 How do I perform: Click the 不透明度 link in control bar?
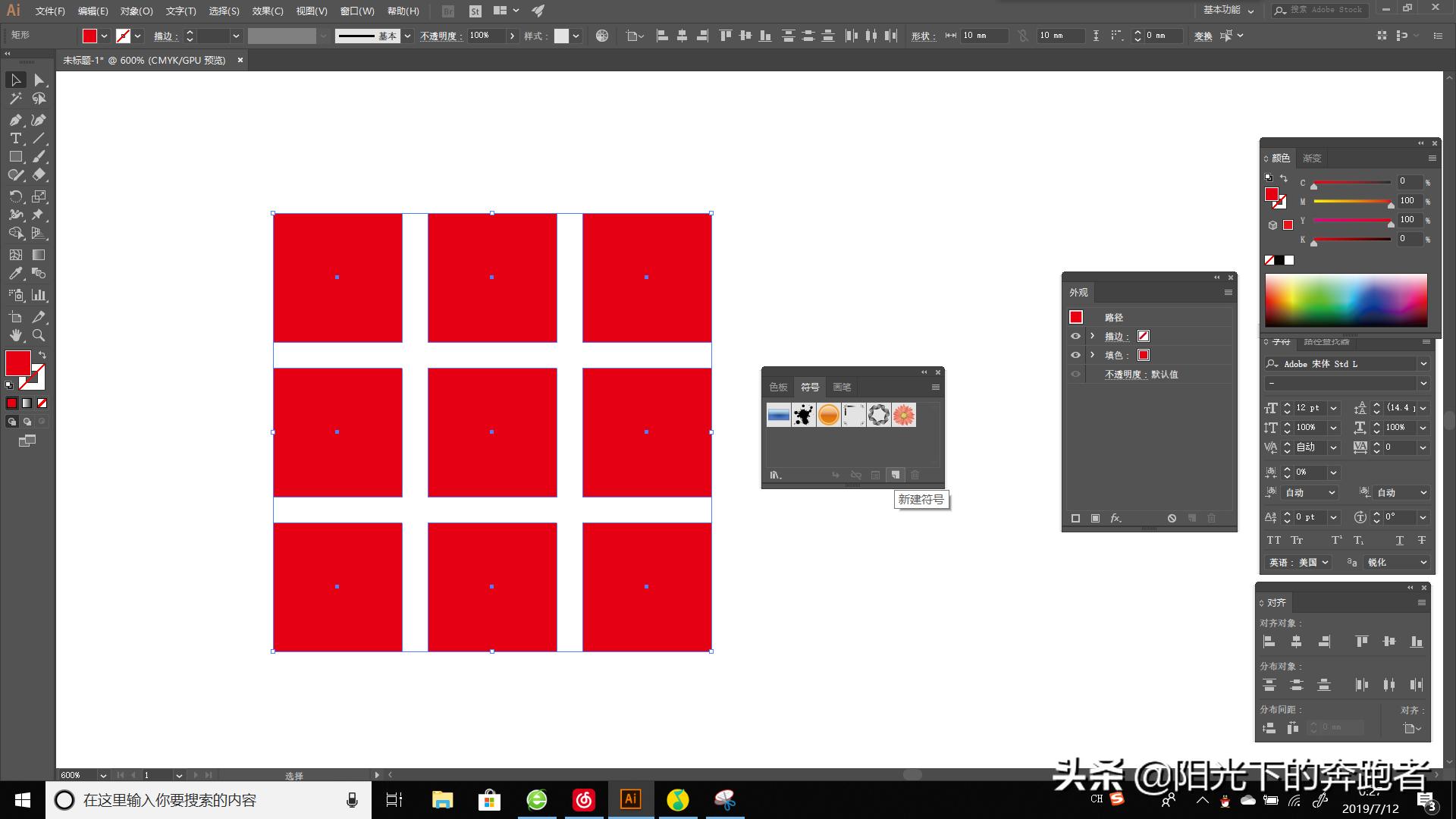[x=441, y=36]
